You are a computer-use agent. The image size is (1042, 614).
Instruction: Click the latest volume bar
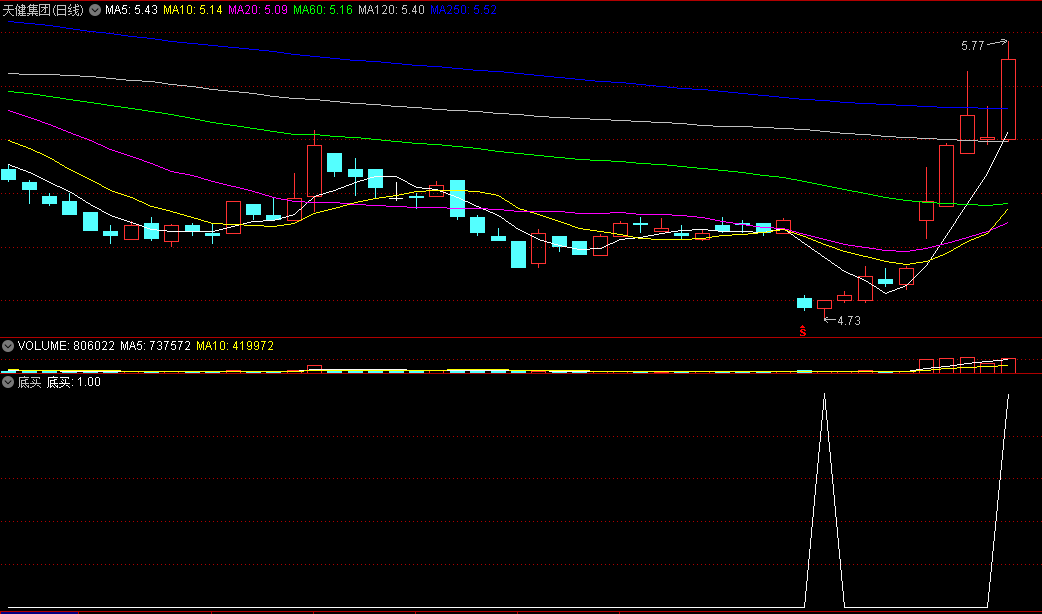[x=1008, y=365]
